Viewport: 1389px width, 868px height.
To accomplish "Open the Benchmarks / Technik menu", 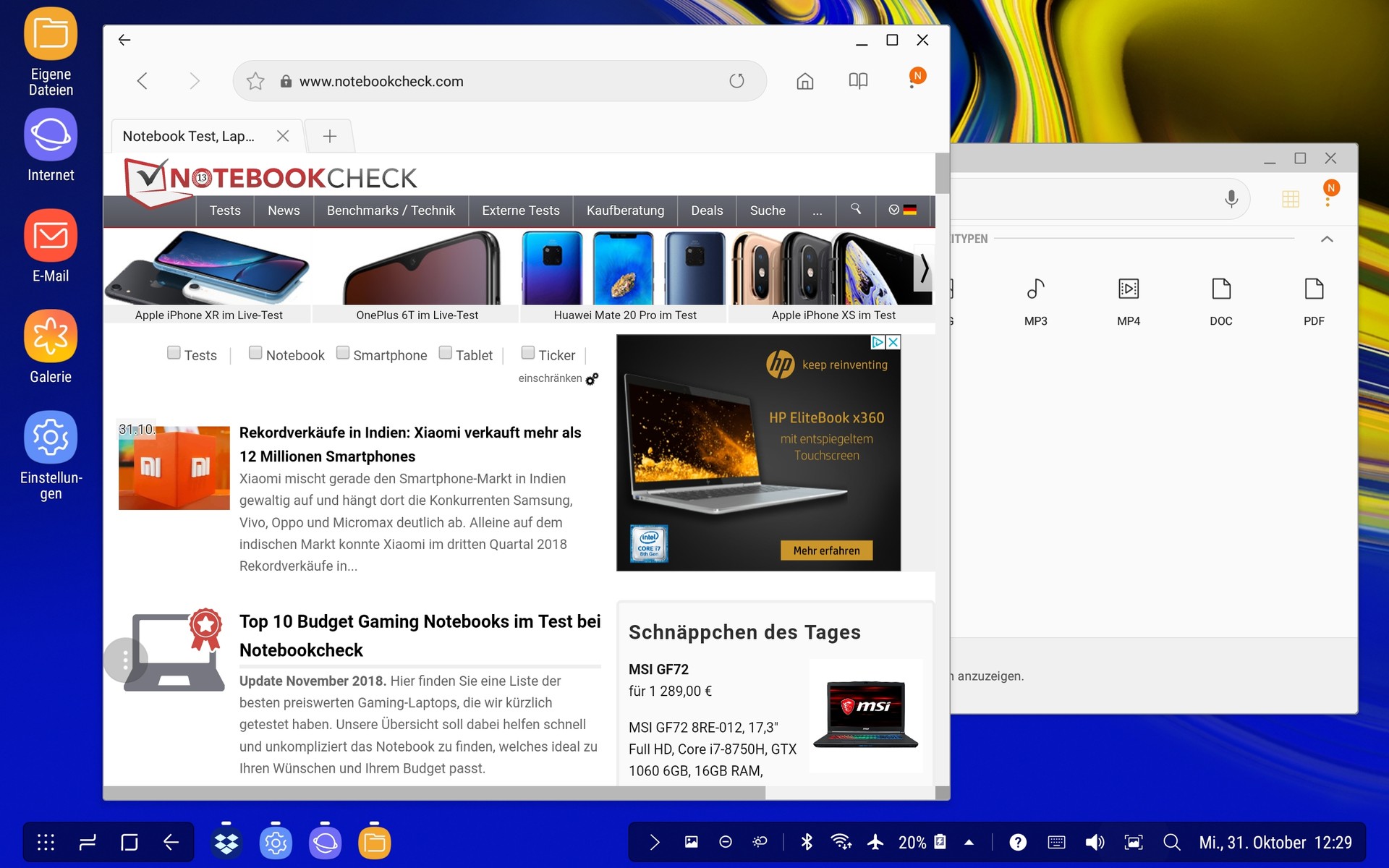I will click(391, 210).
